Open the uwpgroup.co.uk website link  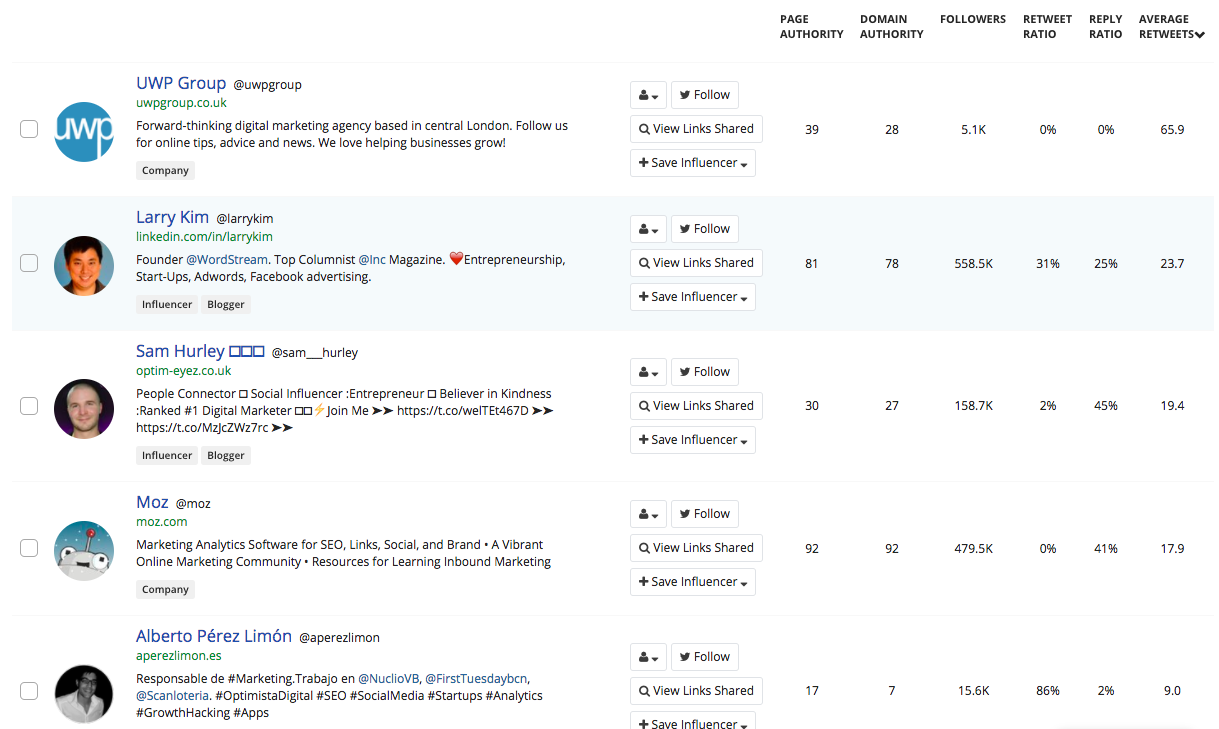click(x=181, y=103)
